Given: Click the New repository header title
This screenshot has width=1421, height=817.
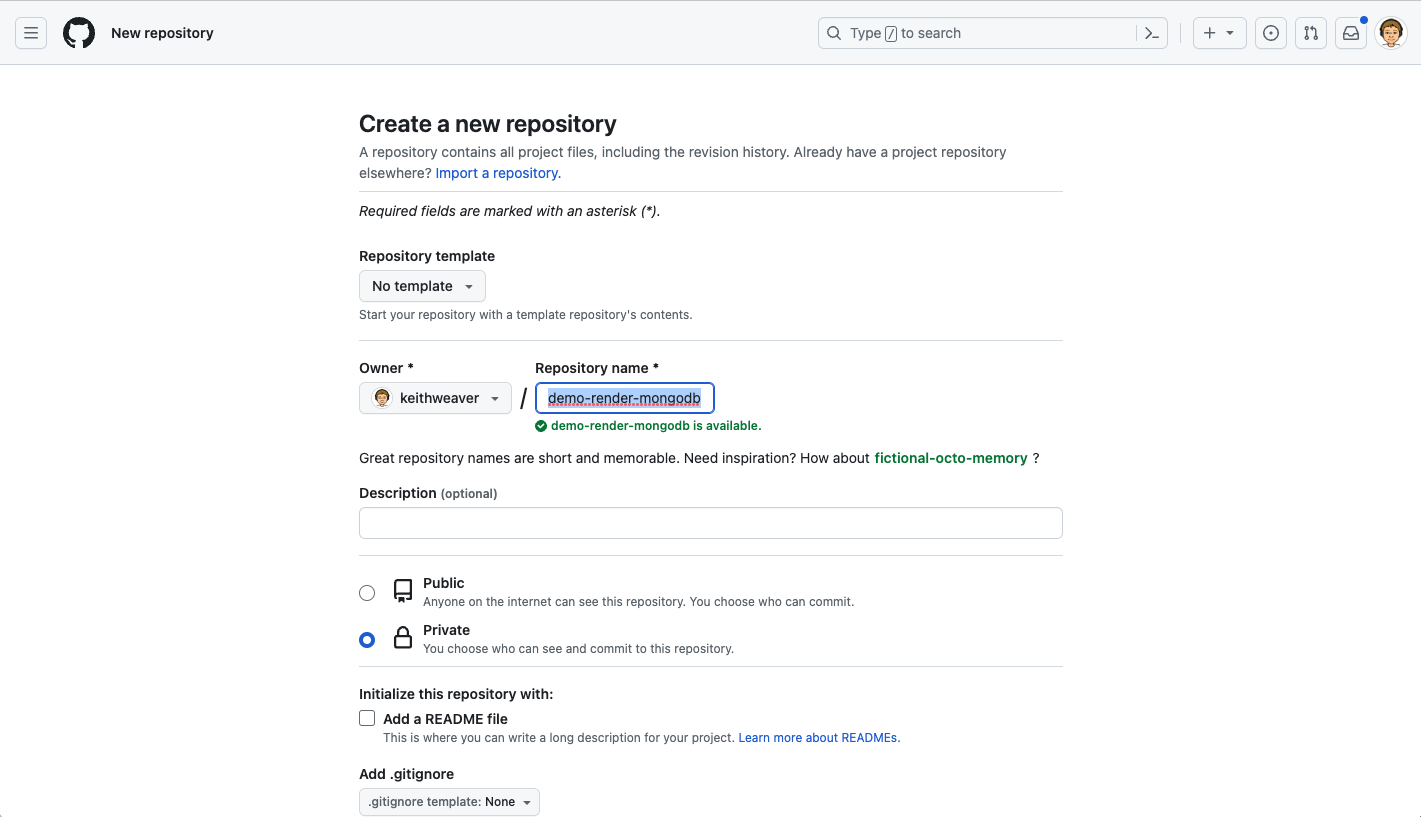Looking at the screenshot, I should 162,33.
